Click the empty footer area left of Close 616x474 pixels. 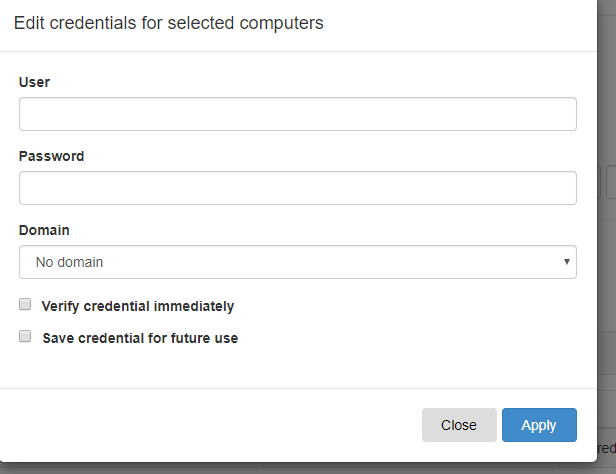click(208, 425)
